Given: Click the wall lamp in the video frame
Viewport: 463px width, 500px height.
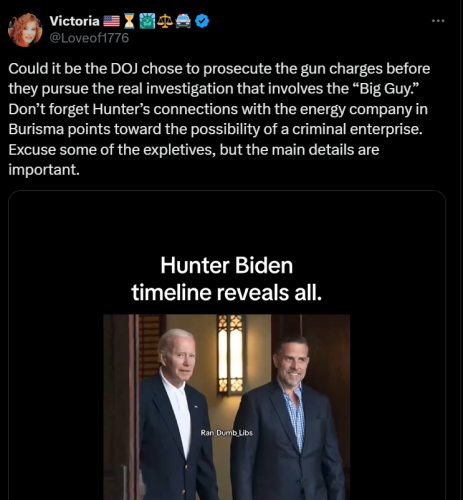Looking at the screenshot, I should click(230, 353).
